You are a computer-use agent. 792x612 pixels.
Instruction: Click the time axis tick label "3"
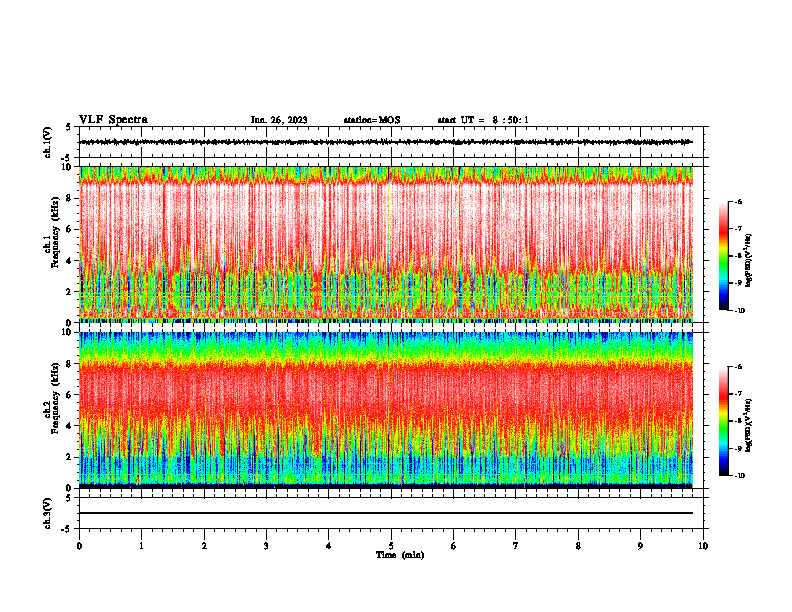pos(266,546)
